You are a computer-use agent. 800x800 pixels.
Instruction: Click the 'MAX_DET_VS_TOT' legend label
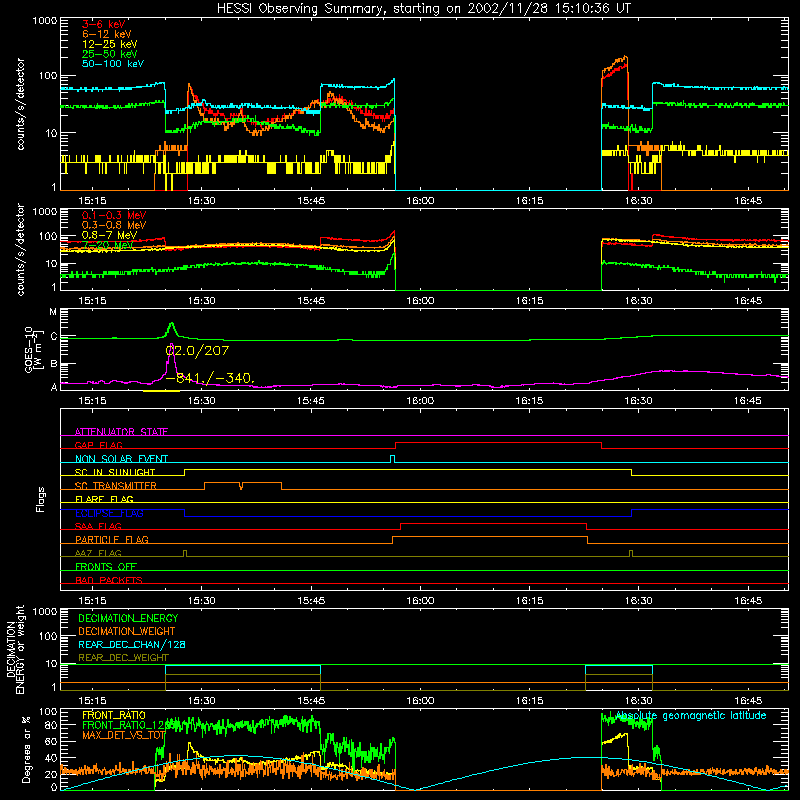124,735
